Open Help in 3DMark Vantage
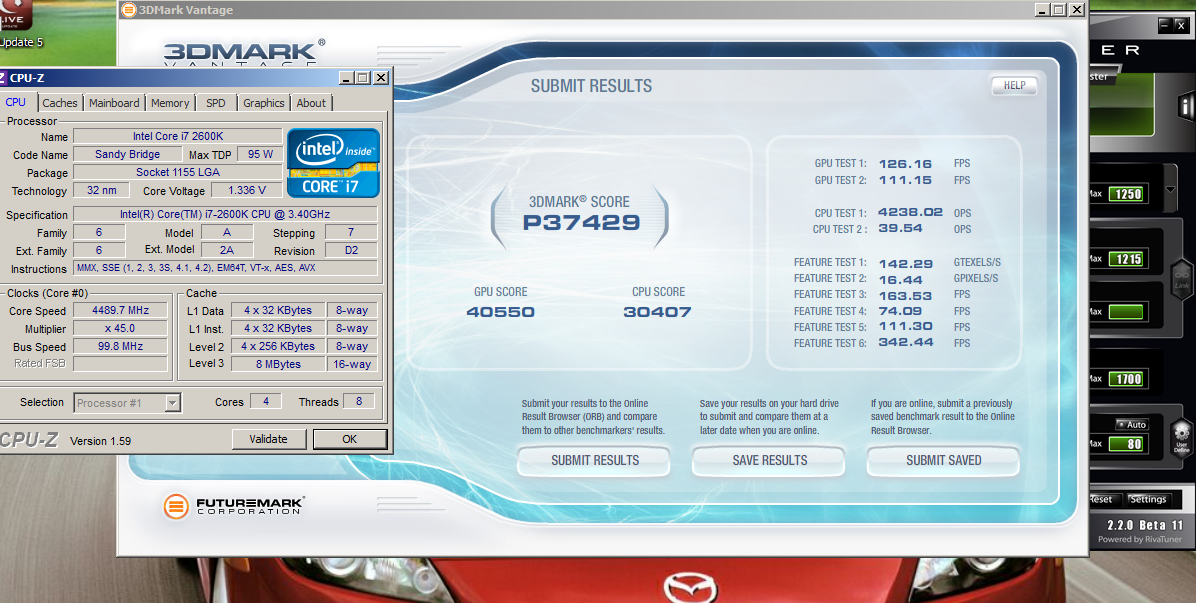Image resolution: width=1196 pixels, height=603 pixels. click(1014, 85)
